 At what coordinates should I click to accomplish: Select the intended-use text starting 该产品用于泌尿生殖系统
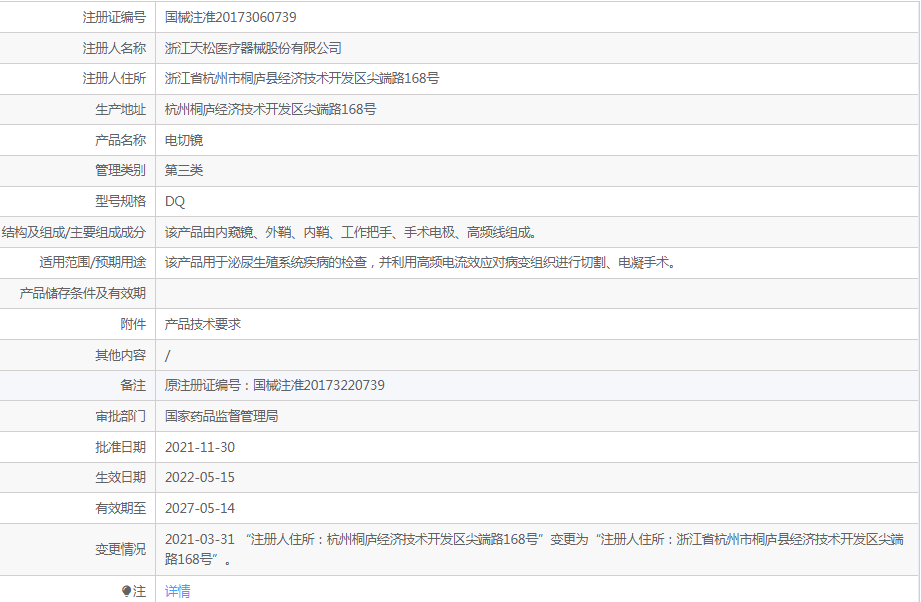coord(421,263)
